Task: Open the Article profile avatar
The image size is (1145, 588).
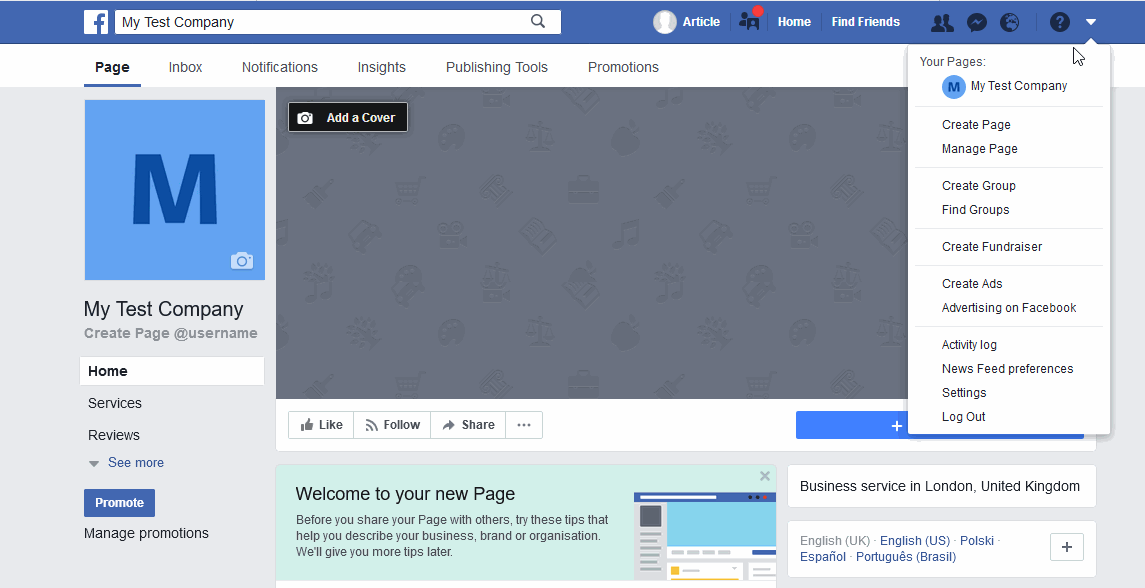Action: (x=665, y=22)
